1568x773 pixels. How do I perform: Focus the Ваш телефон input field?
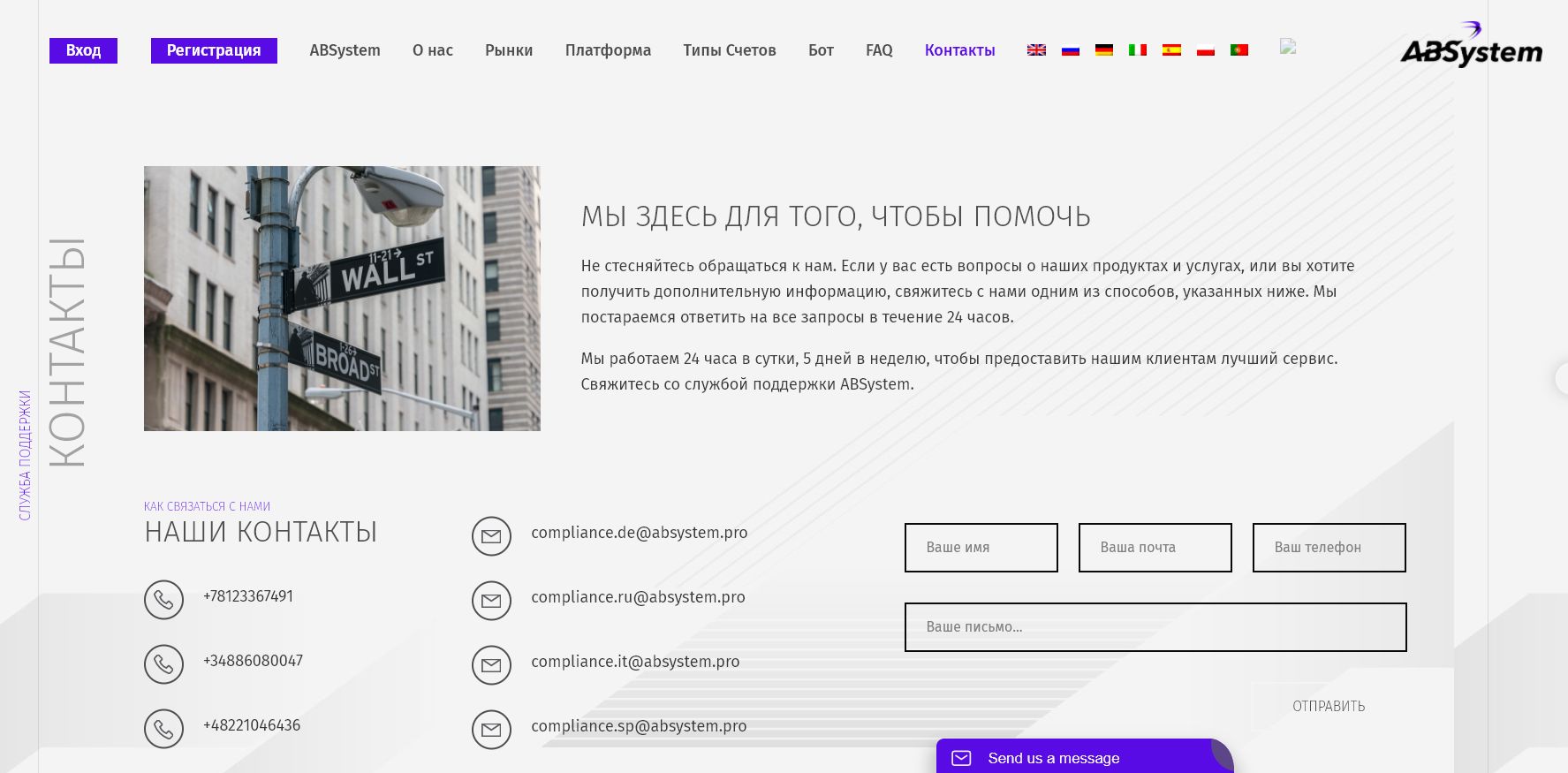point(1329,548)
